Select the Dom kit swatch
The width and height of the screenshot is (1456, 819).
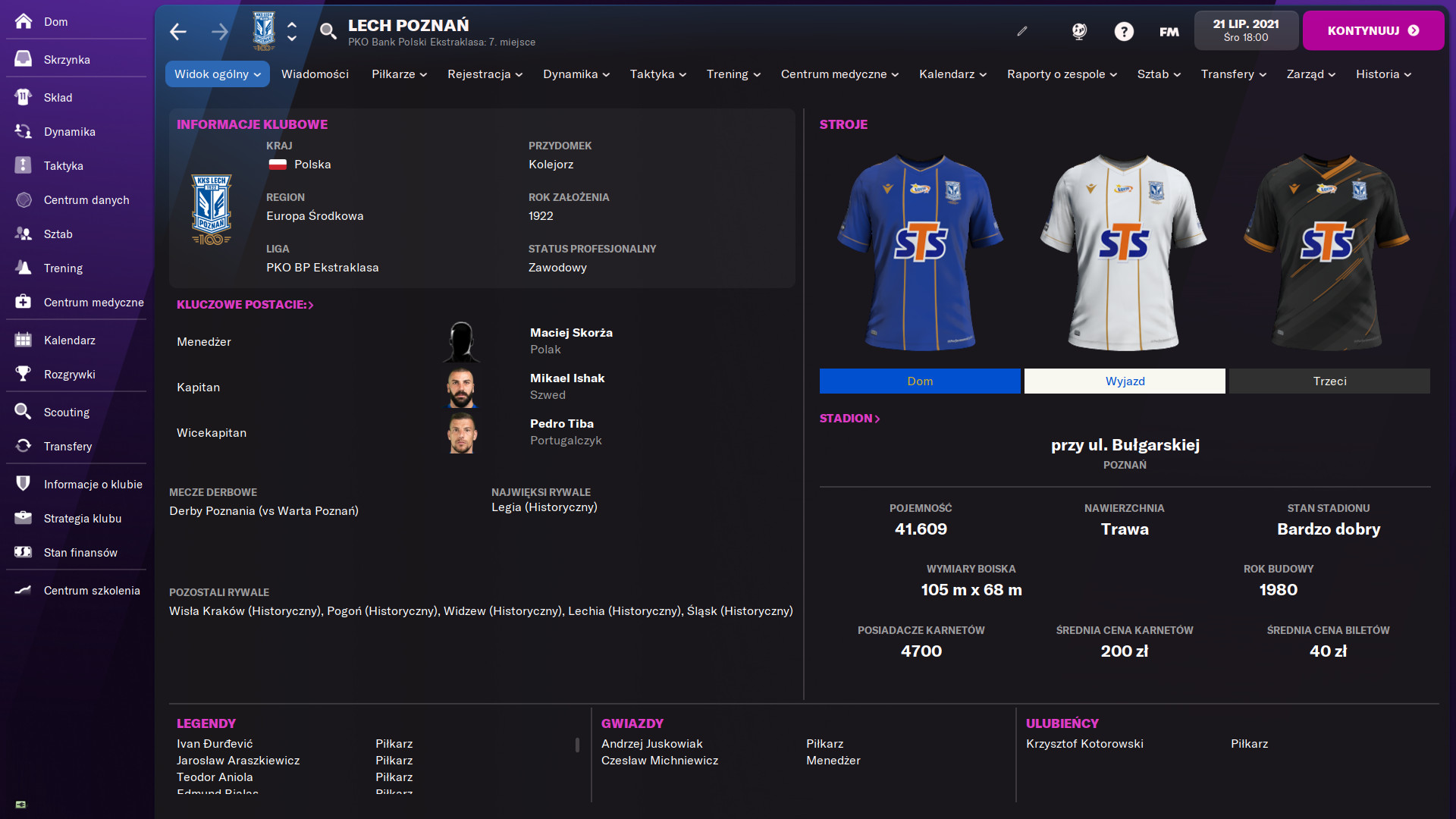click(x=919, y=381)
